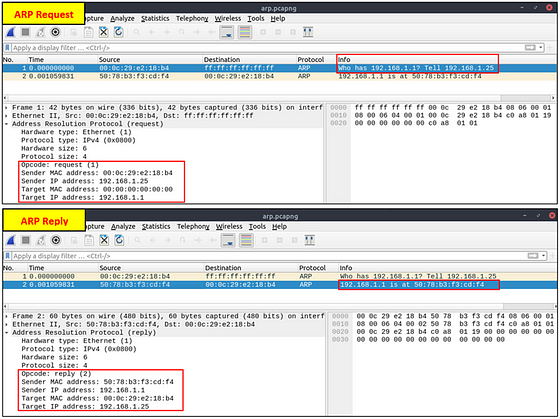Select packet 1 row in ARP Reply window
Screen dimensions: 560x419
coord(280,276)
